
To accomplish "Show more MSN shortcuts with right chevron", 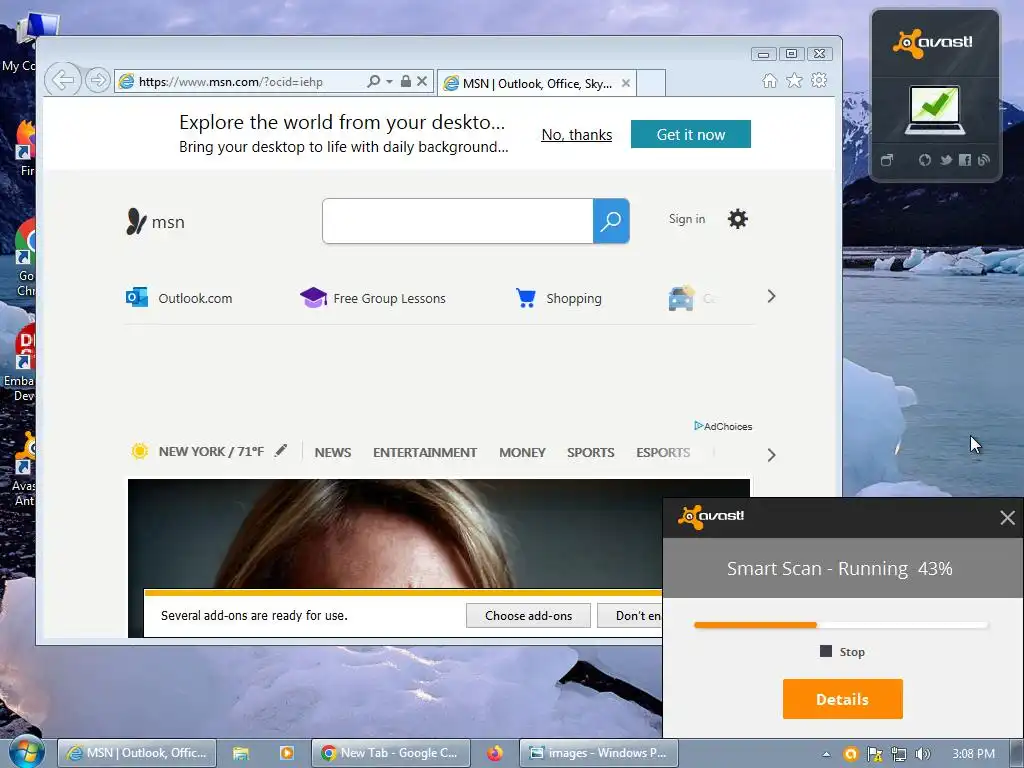I will coord(771,296).
